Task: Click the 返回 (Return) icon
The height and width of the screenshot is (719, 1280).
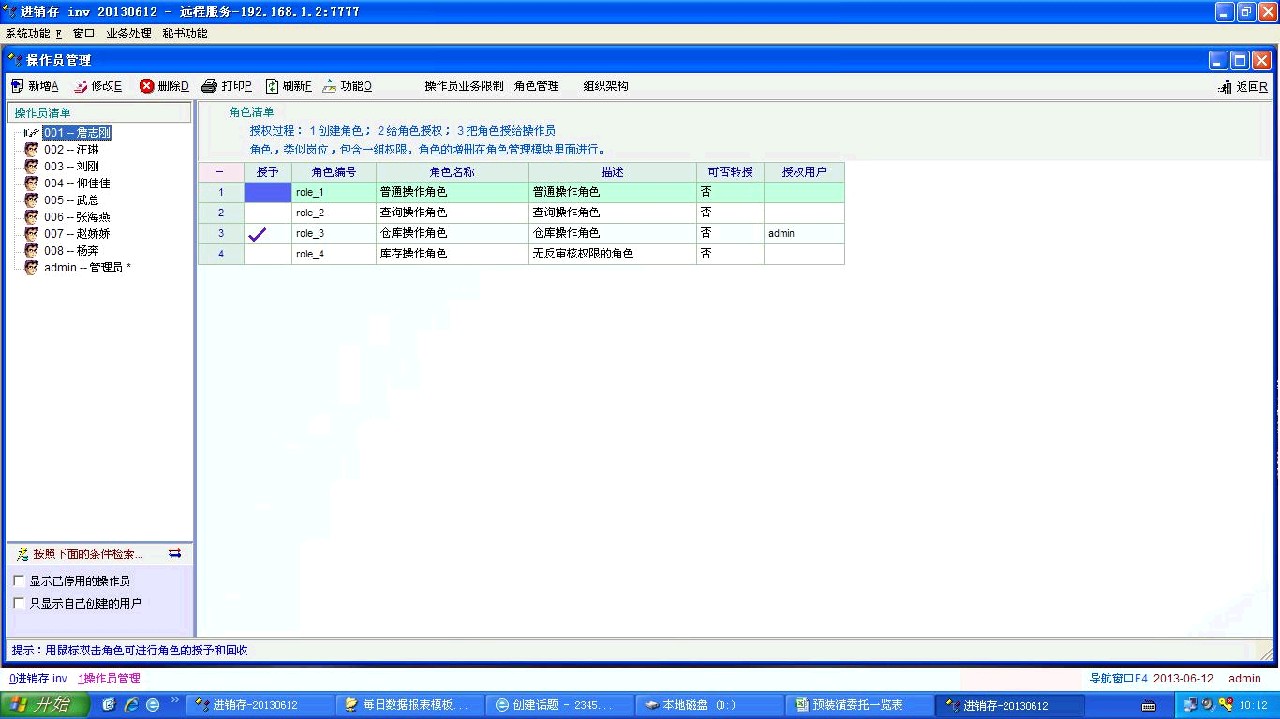Action: [1225, 87]
